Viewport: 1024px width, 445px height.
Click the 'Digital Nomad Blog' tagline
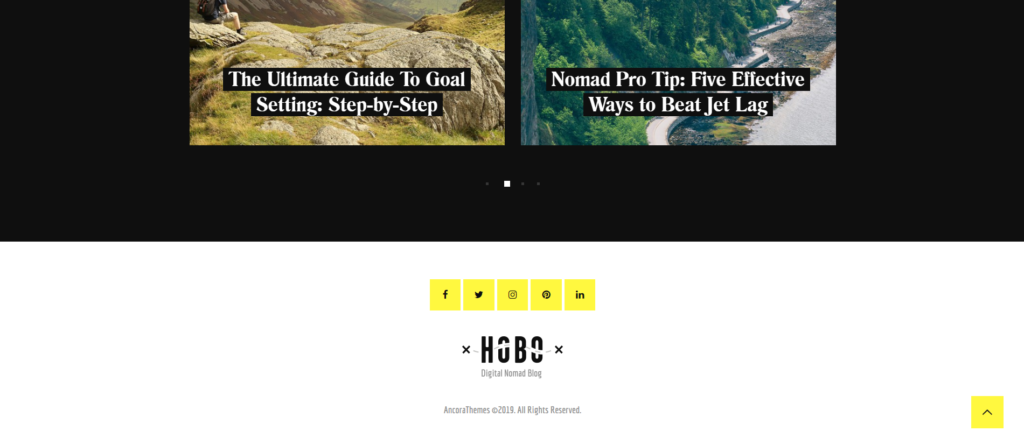pos(511,373)
